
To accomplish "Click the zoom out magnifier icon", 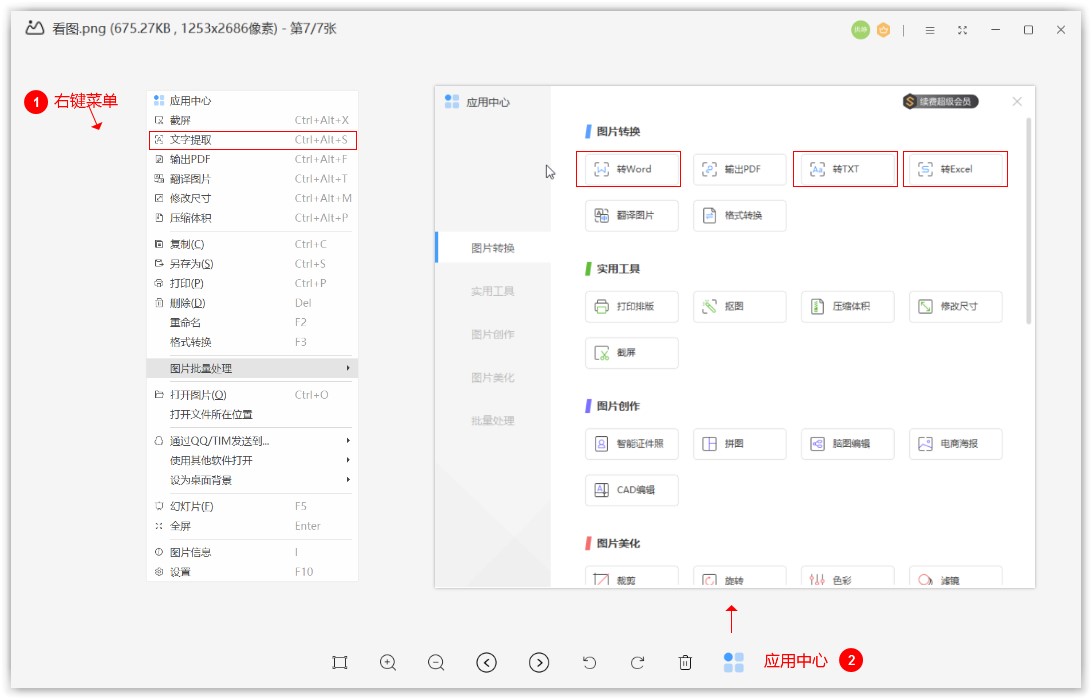I will coord(436,662).
